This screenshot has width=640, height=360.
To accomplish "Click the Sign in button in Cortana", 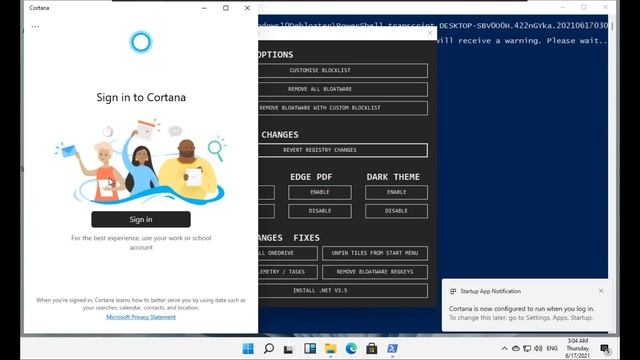I will pyautogui.click(x=141, y=219).
